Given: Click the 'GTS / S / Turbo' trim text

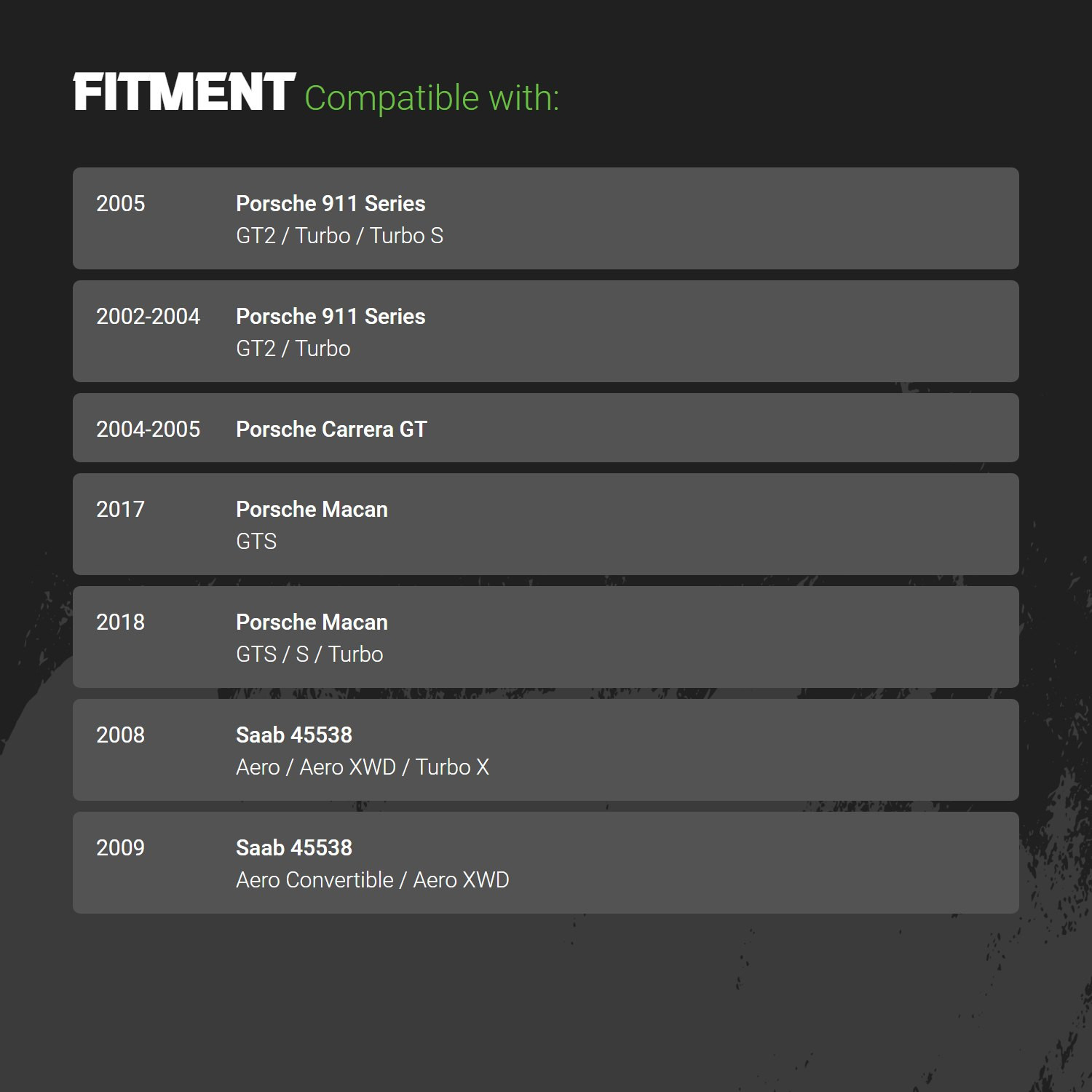Looking at the screenshot, I should pyautogui.click(x=309, y=654).
